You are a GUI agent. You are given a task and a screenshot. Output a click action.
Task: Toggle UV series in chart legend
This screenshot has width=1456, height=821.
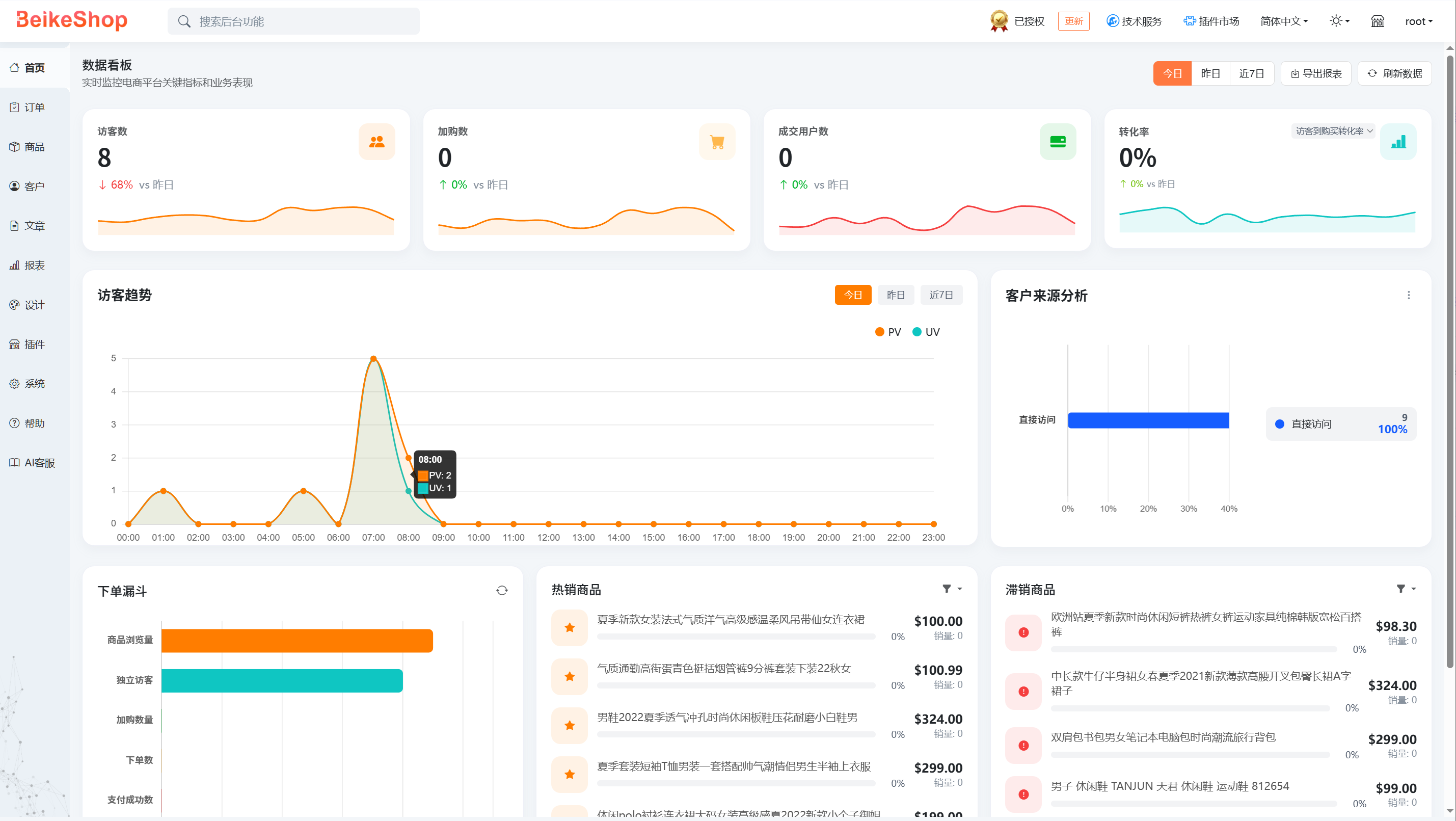926,332
